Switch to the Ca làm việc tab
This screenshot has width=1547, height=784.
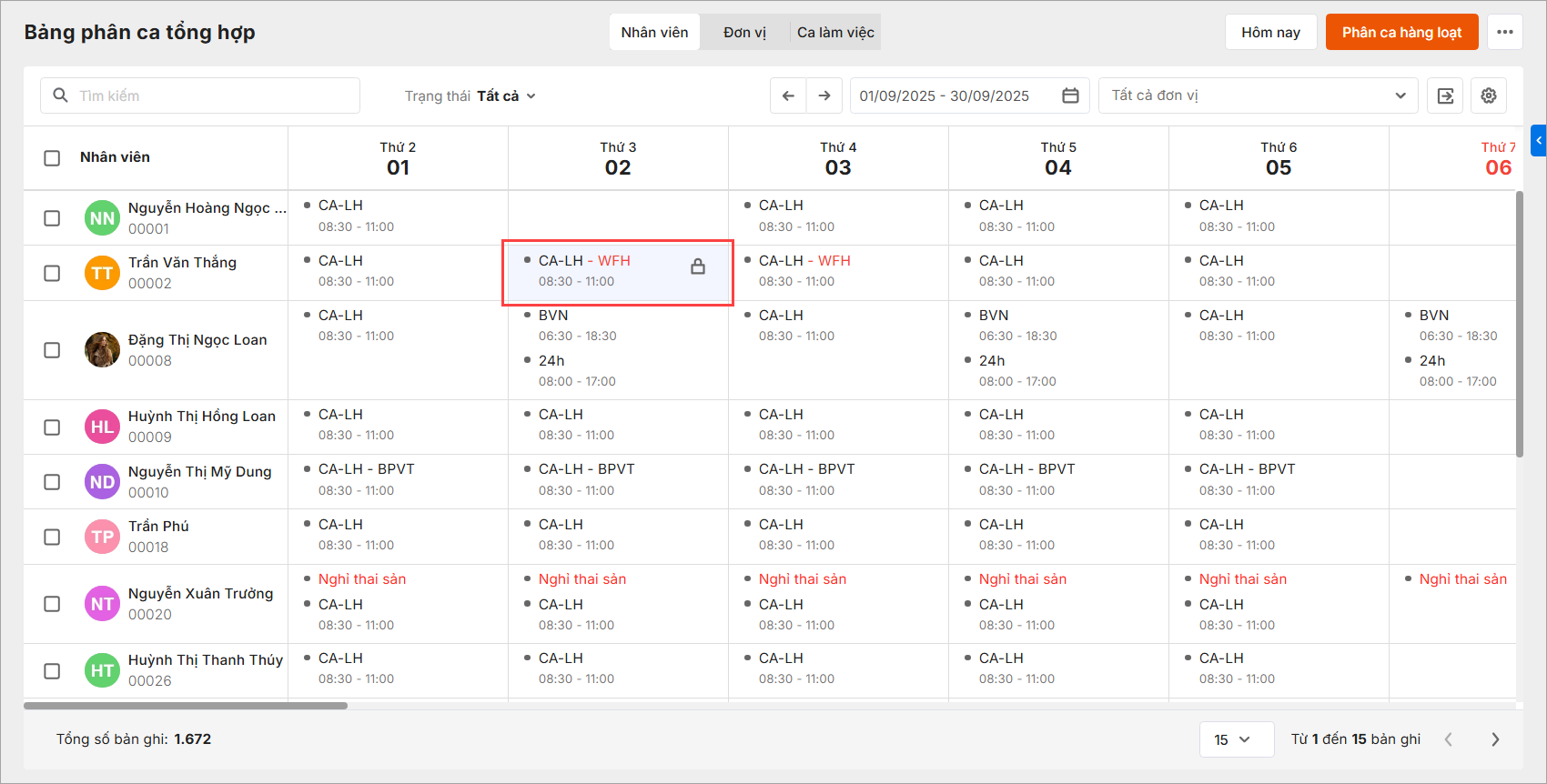[835, 32]
